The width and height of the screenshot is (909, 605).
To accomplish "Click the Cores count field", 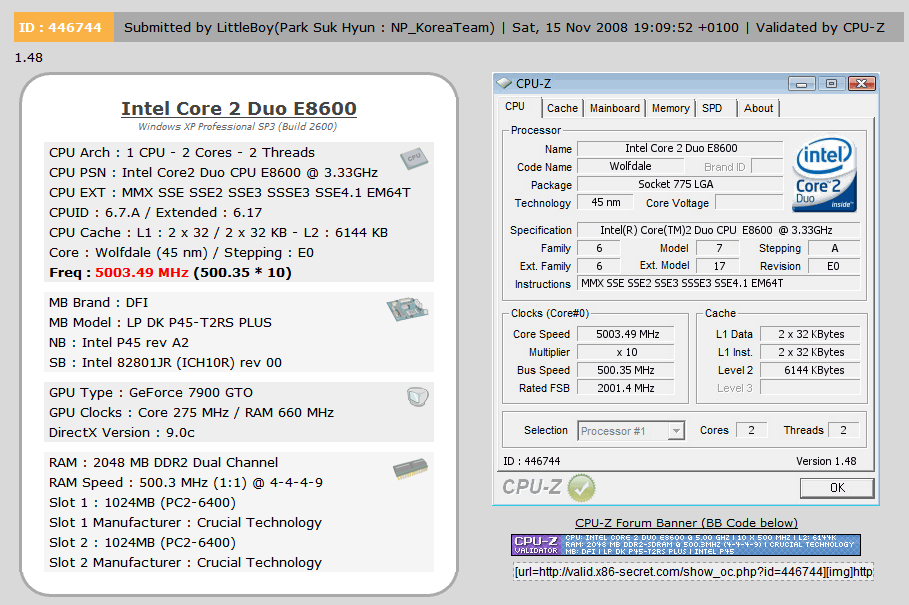I will 752,430.
